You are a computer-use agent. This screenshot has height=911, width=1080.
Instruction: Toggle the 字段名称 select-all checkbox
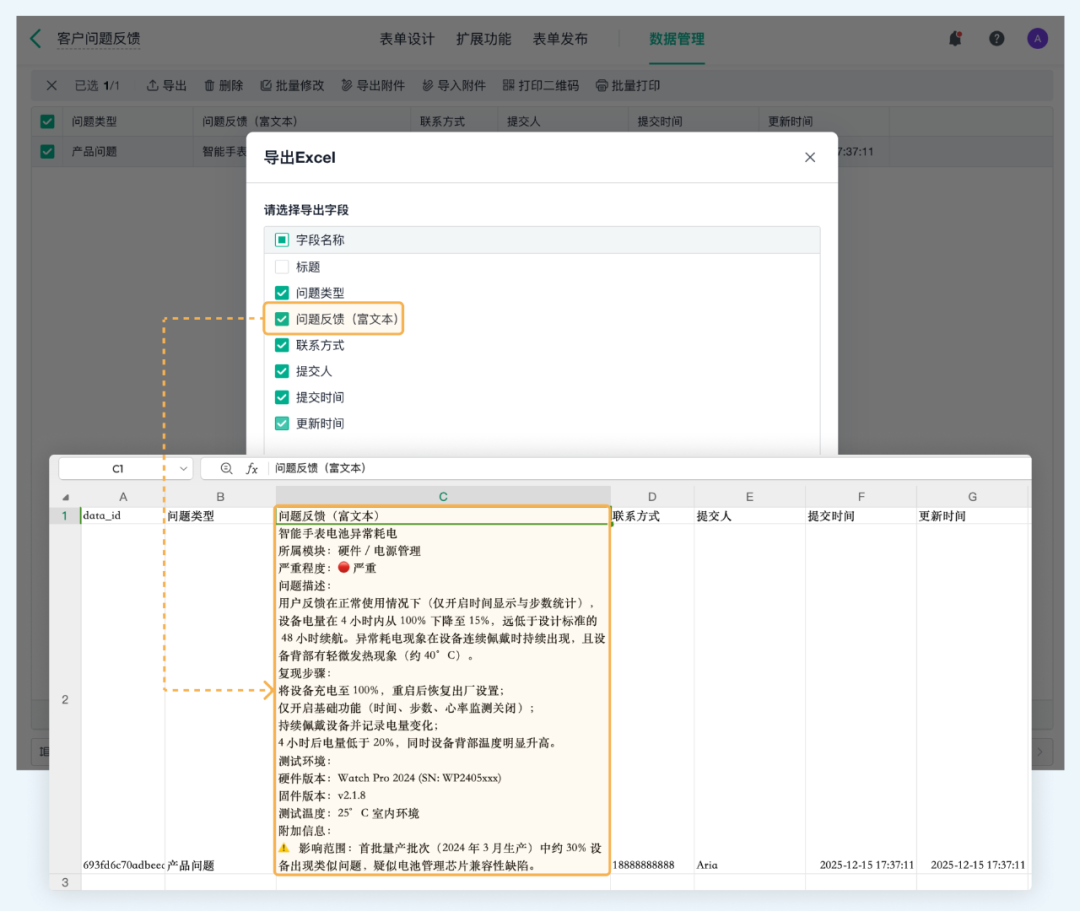click(x=282, y=240)
